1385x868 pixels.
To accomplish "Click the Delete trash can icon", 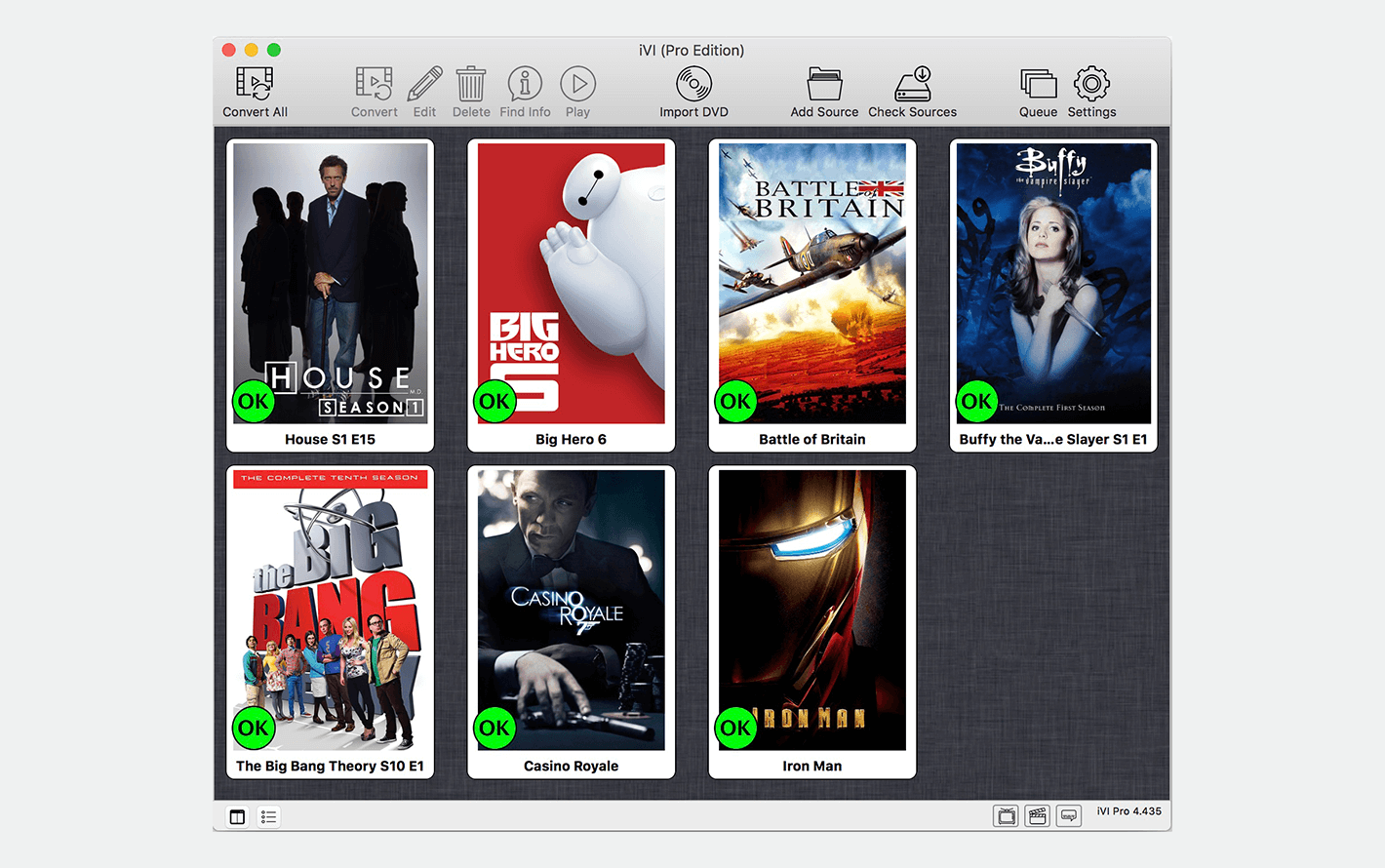I will (471, 84).
